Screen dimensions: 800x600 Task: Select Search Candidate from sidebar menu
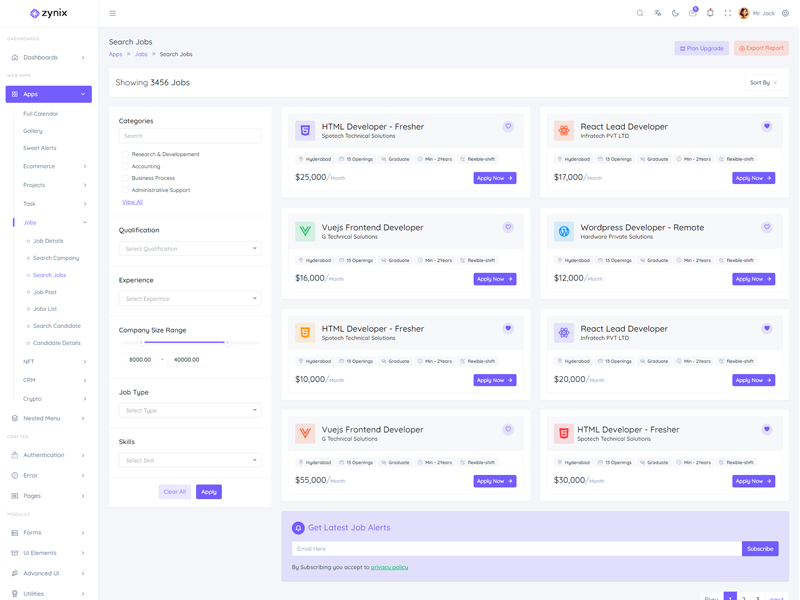pos(56,326)
